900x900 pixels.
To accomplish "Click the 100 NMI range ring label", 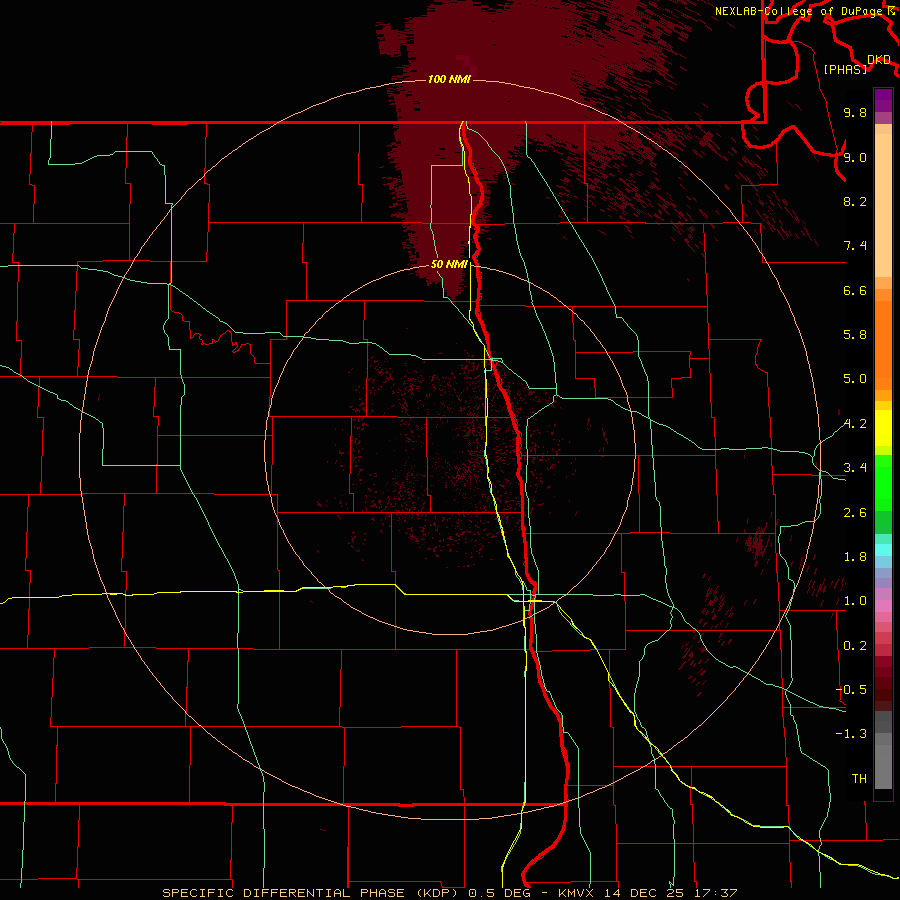I will [x=449, y=79].
